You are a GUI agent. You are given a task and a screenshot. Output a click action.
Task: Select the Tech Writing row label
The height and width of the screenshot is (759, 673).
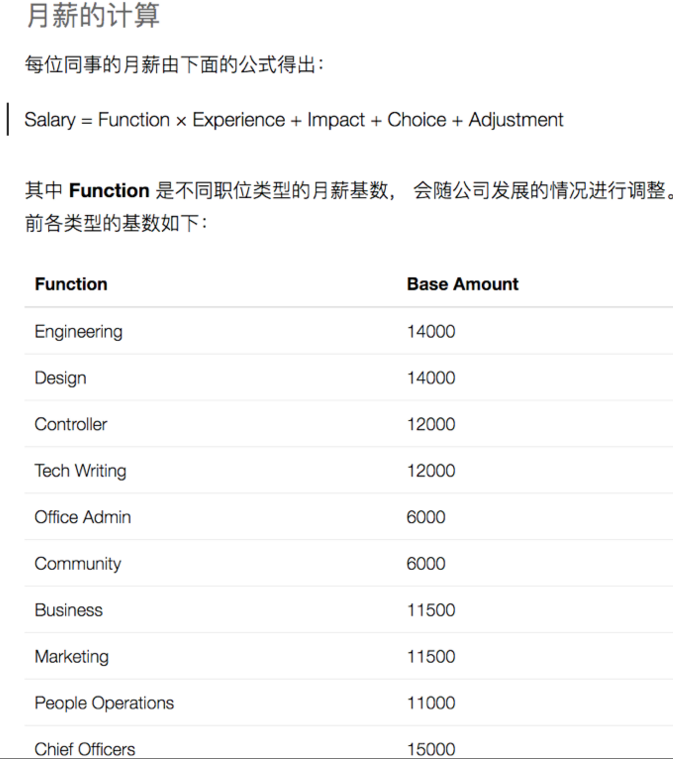[x=80, y=471]
